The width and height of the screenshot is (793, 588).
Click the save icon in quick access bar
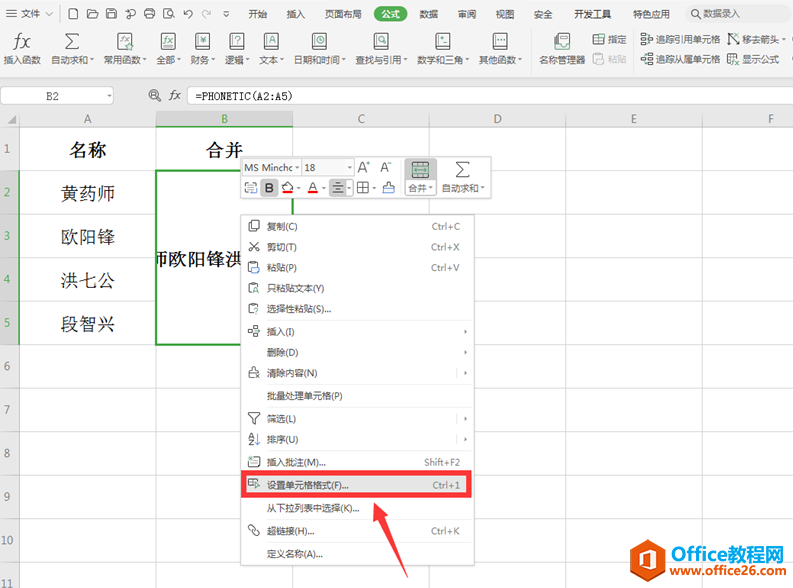pos(111,14)
